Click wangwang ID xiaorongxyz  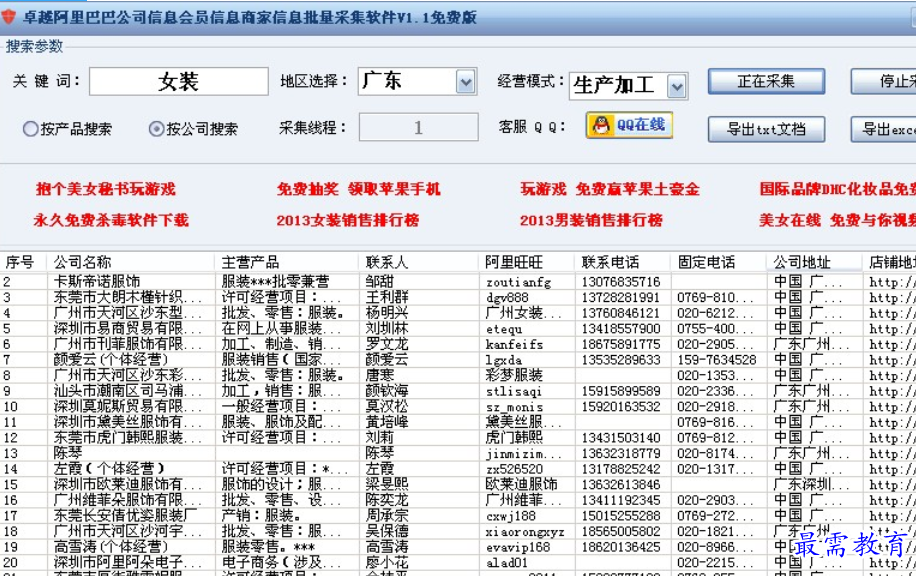point(525,532)
